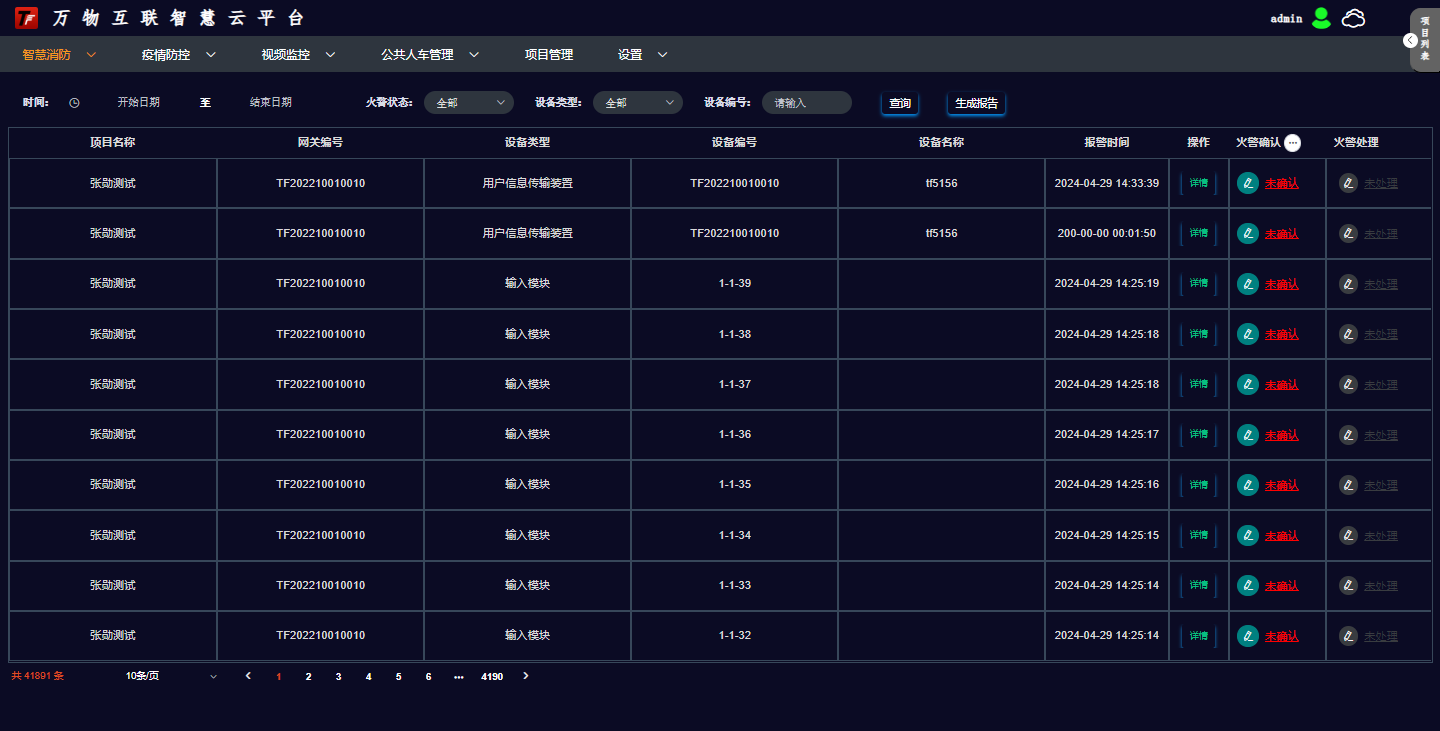Click the 生成报告 button
The height and width of the screenshot is (731, 1440).
click(x=976, y=103)
